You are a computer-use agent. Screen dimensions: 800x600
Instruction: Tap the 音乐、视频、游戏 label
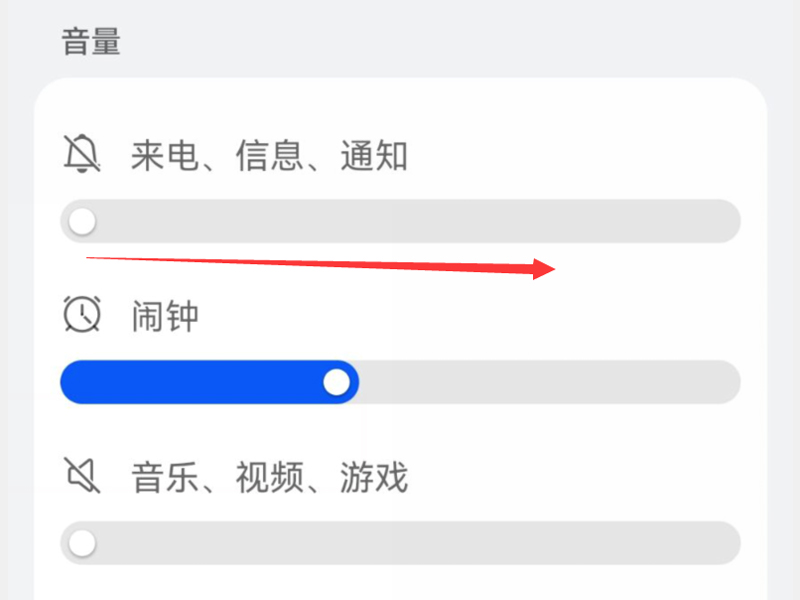point(269,478)
